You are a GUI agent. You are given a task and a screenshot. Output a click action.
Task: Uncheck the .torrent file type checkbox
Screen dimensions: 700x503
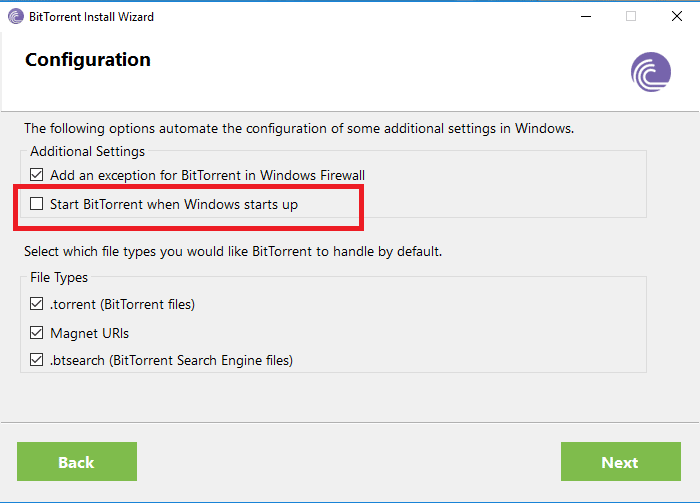coord(37,304)
